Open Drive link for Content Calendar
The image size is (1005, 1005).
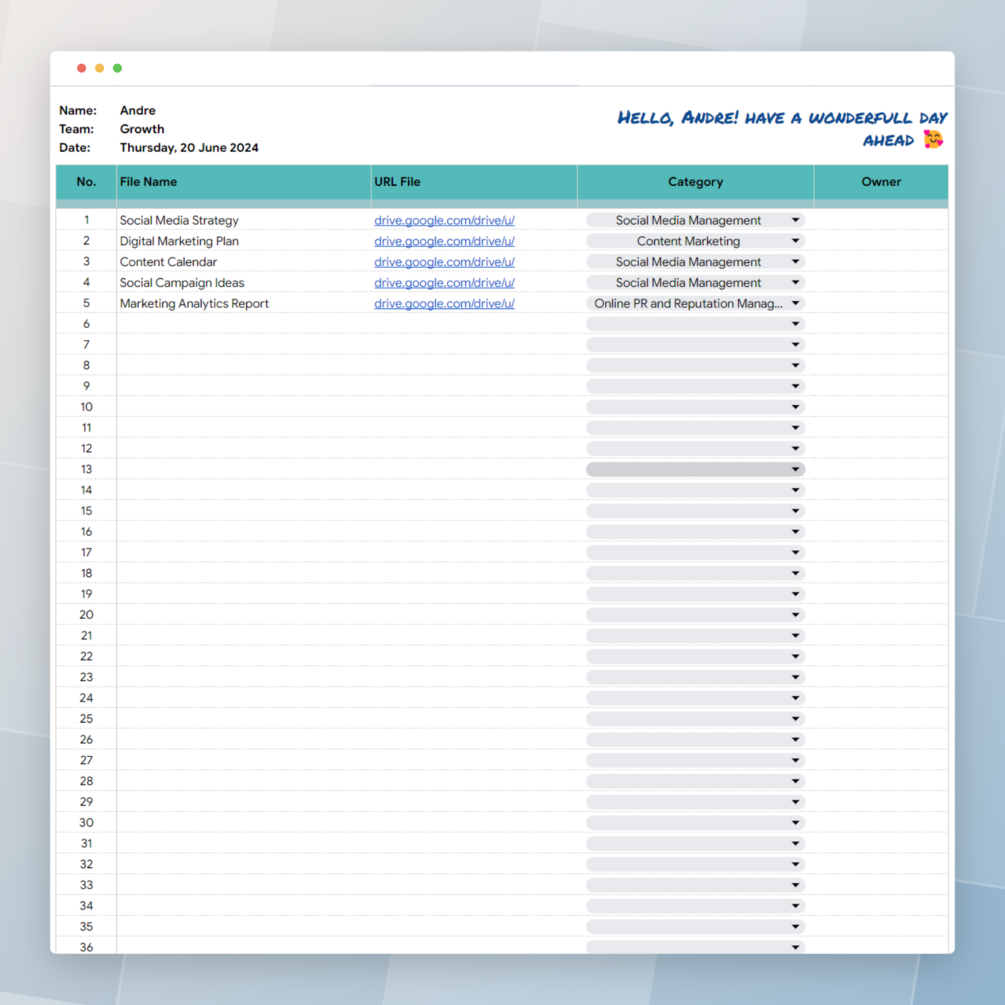444,262
